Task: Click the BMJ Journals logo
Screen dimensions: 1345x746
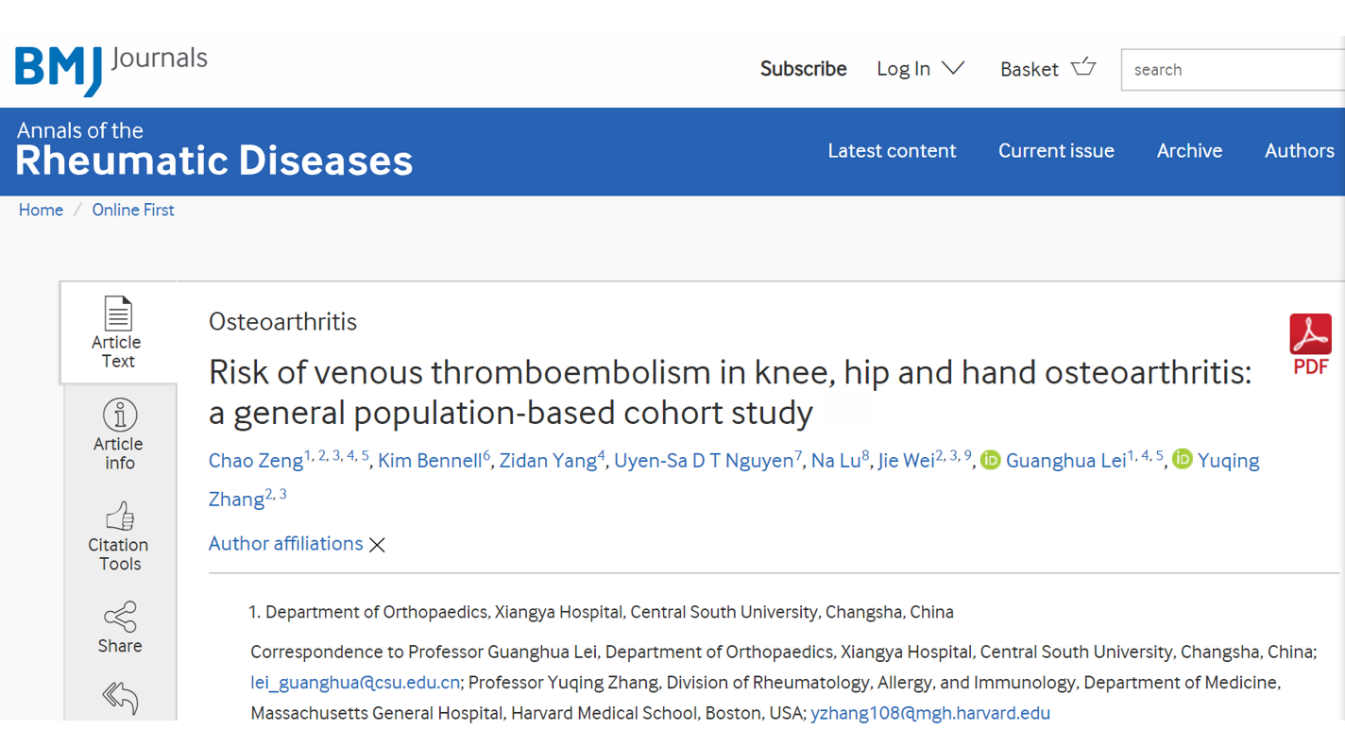Action: pyautogui.click(x=111, y=69)
